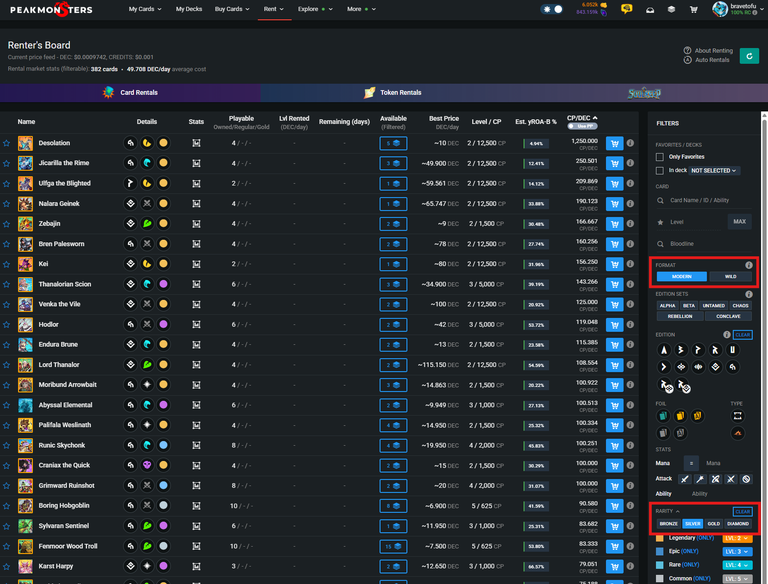This screenshot has height=584, width=768.
Task: Switch to Token Rentals tab
Action: 392,93
